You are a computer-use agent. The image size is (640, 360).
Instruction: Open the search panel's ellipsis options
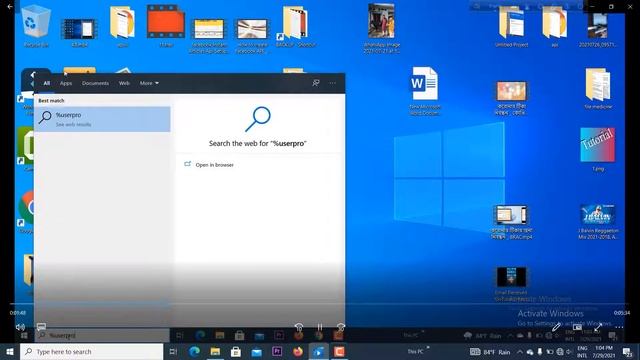tap(333, 83)
